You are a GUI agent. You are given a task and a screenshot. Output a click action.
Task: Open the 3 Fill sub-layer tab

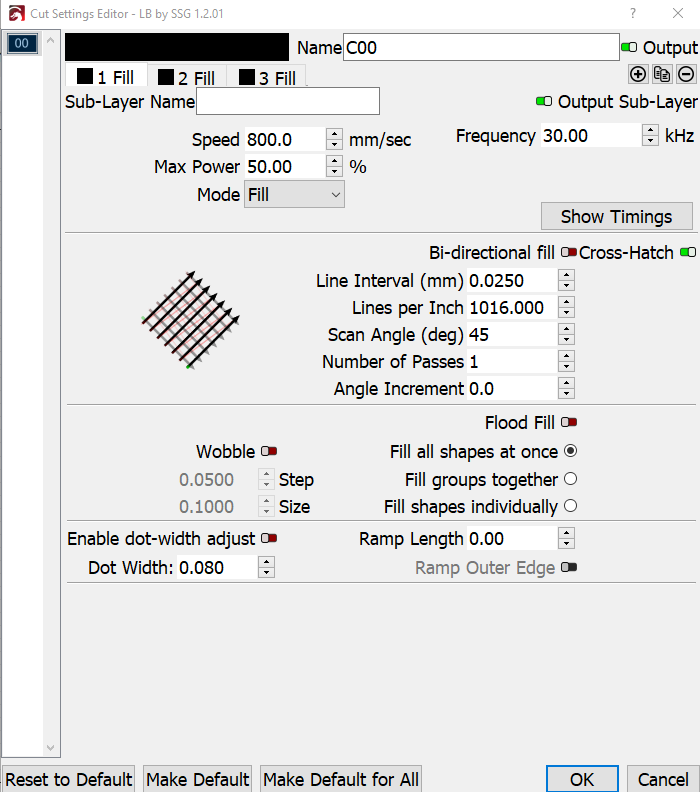tap(266, 78)
